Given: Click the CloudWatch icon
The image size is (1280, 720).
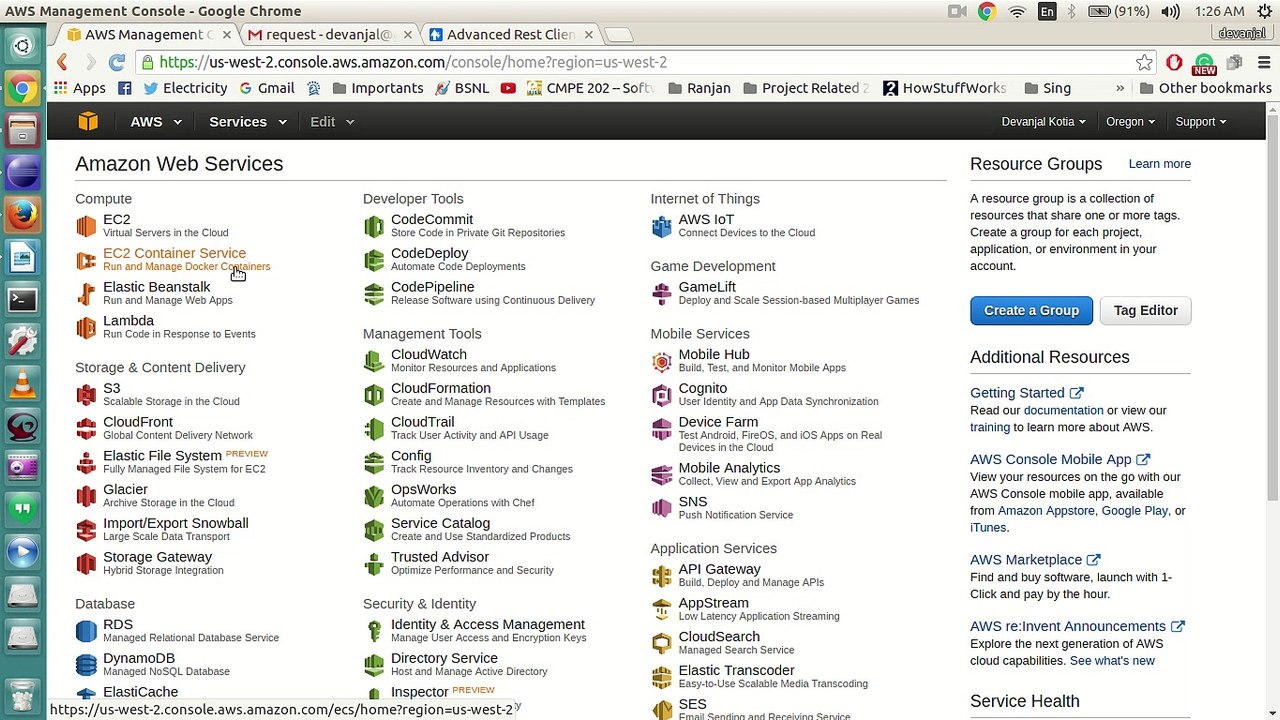Looking at the screenshot, I should pyautogui.click(x=374, y=361).
